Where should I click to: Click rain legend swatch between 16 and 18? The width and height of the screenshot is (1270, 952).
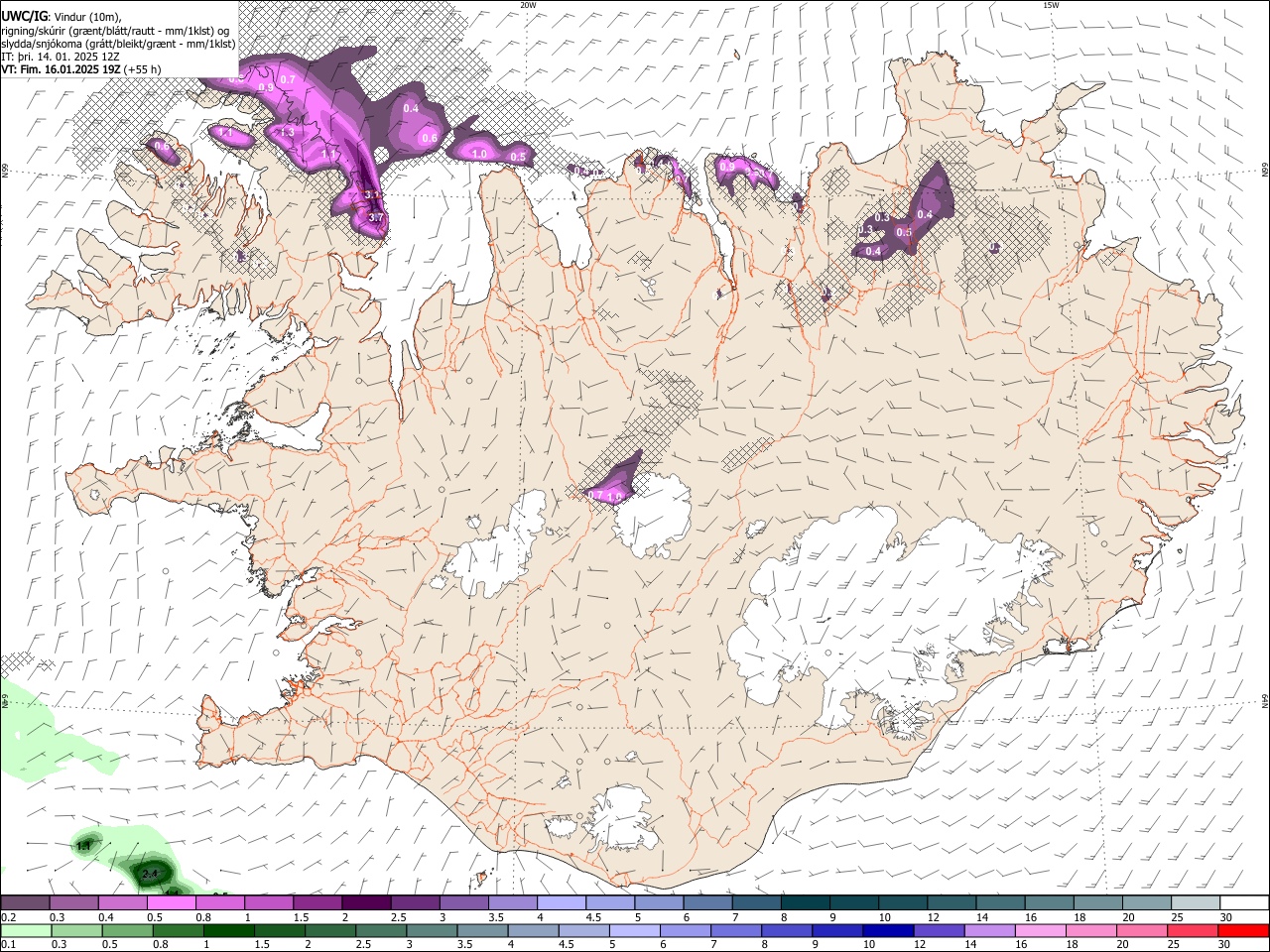pos(1038,930)
